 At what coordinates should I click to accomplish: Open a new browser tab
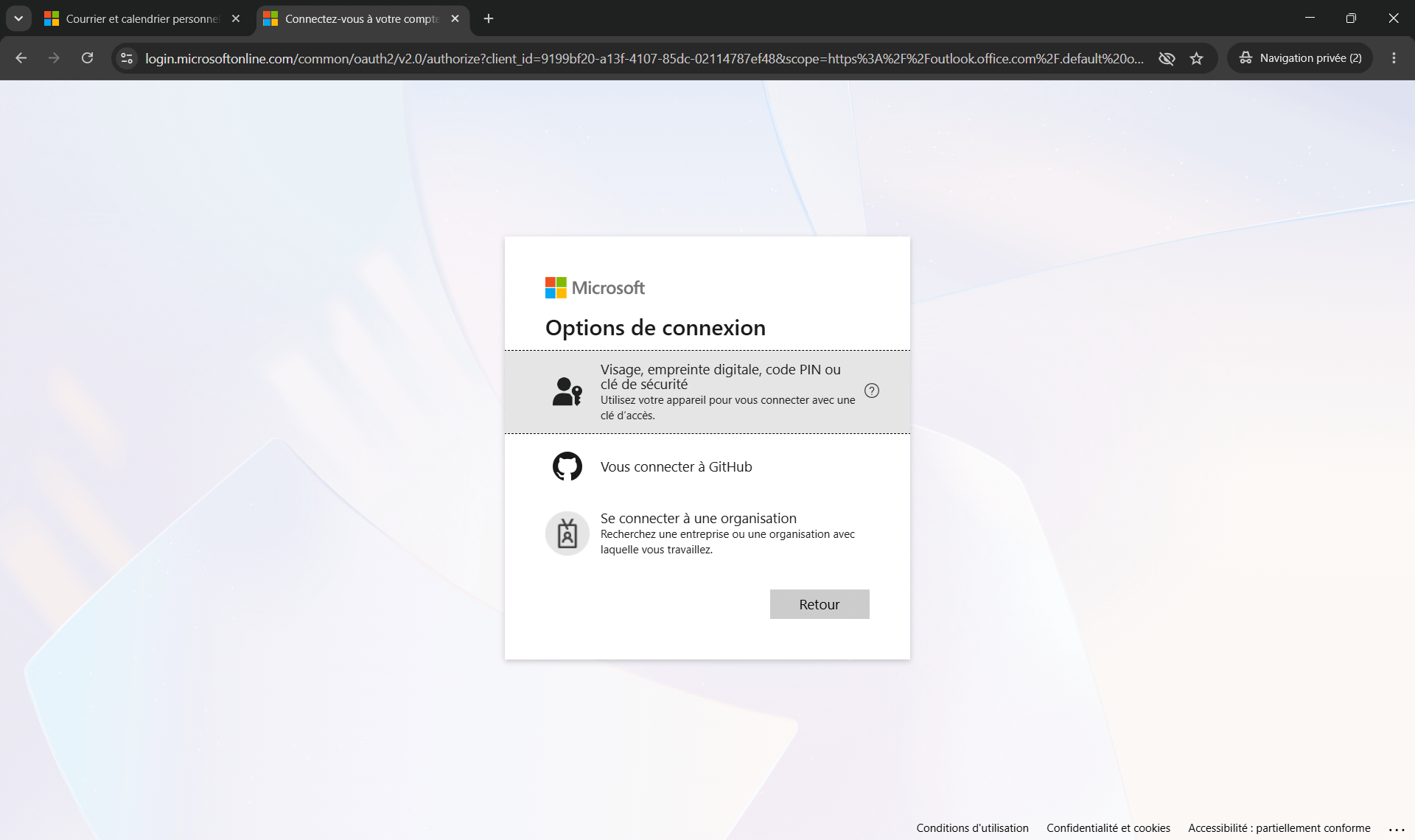coord(489,19)
